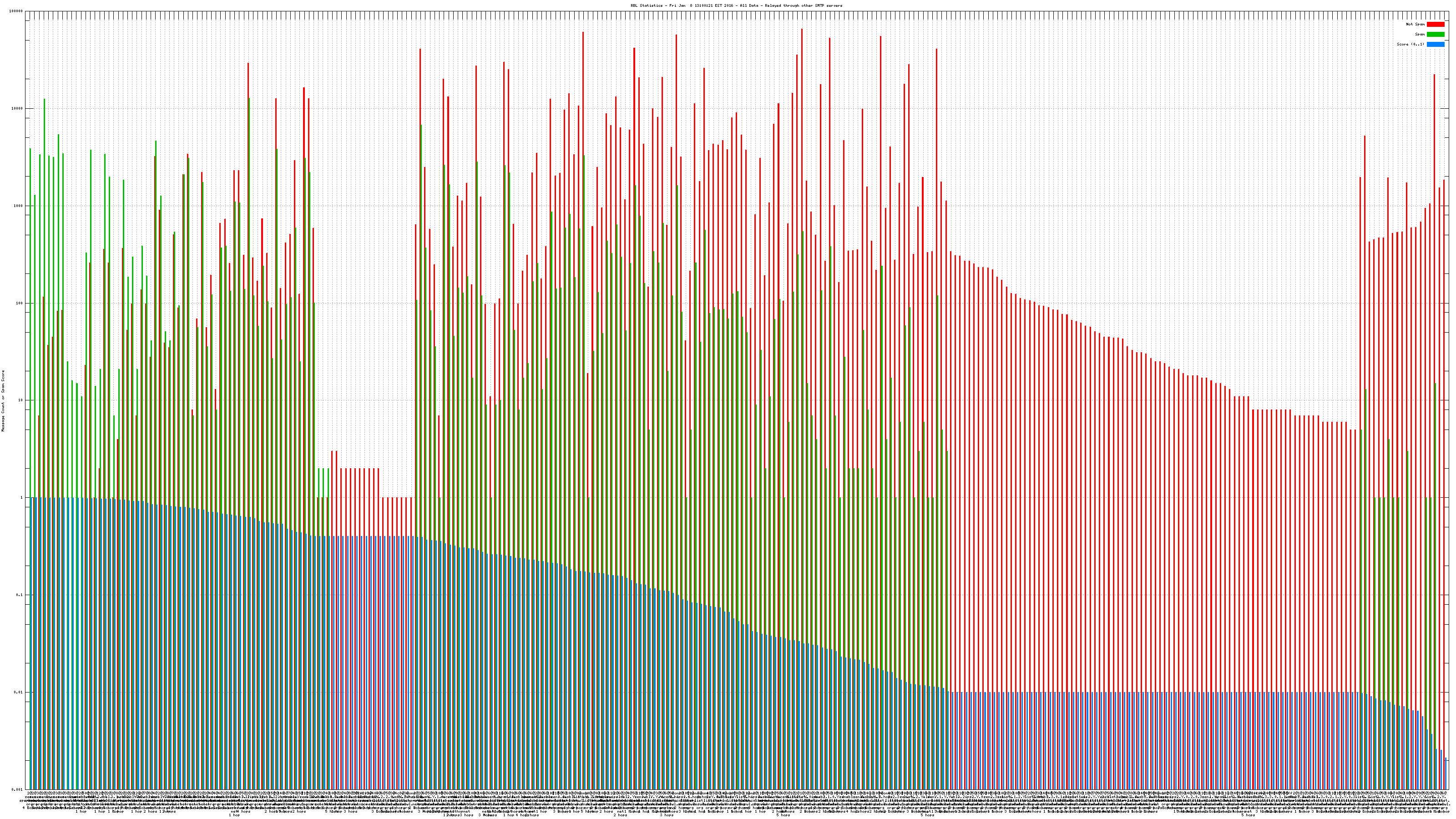The height and width of the screenshot is (819, 1456).
Task: Click the red Not Spam legend swatch
Action: [1435, 24]
